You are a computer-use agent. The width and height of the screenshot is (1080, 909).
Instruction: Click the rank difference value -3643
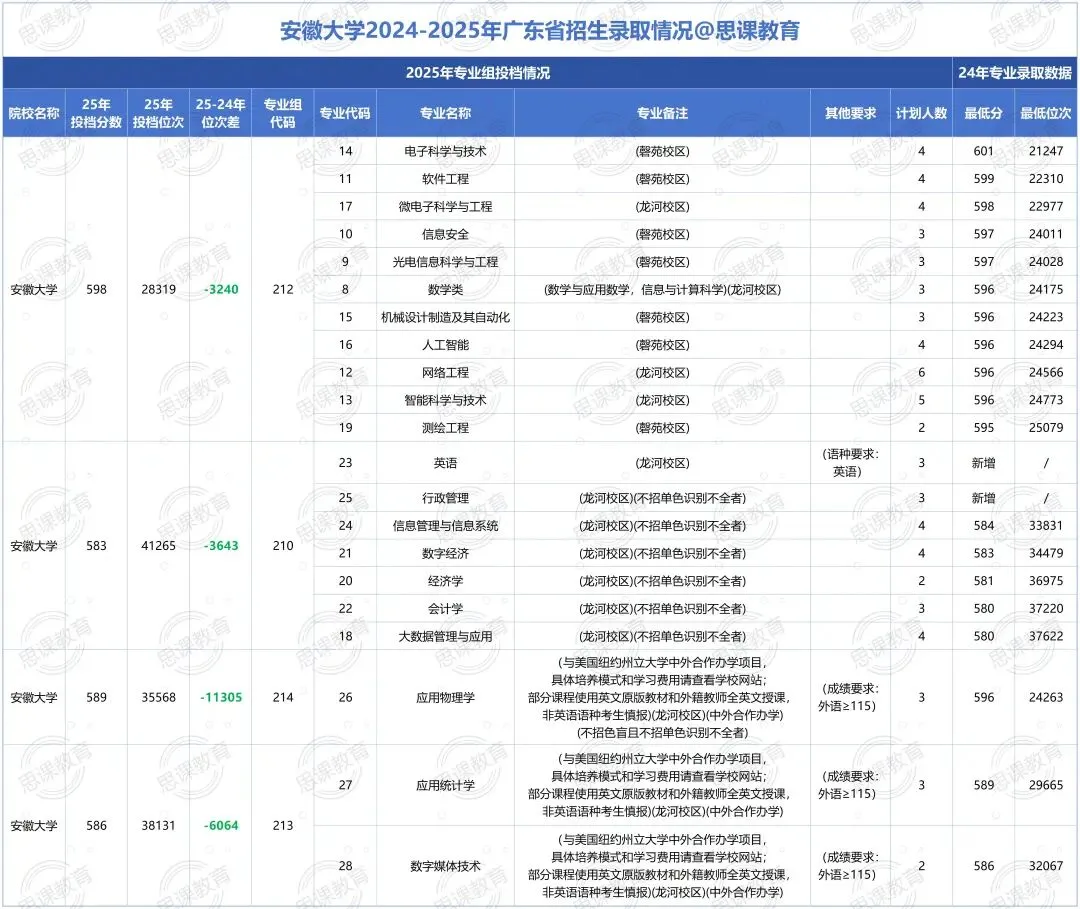click(x=221, y=545)
